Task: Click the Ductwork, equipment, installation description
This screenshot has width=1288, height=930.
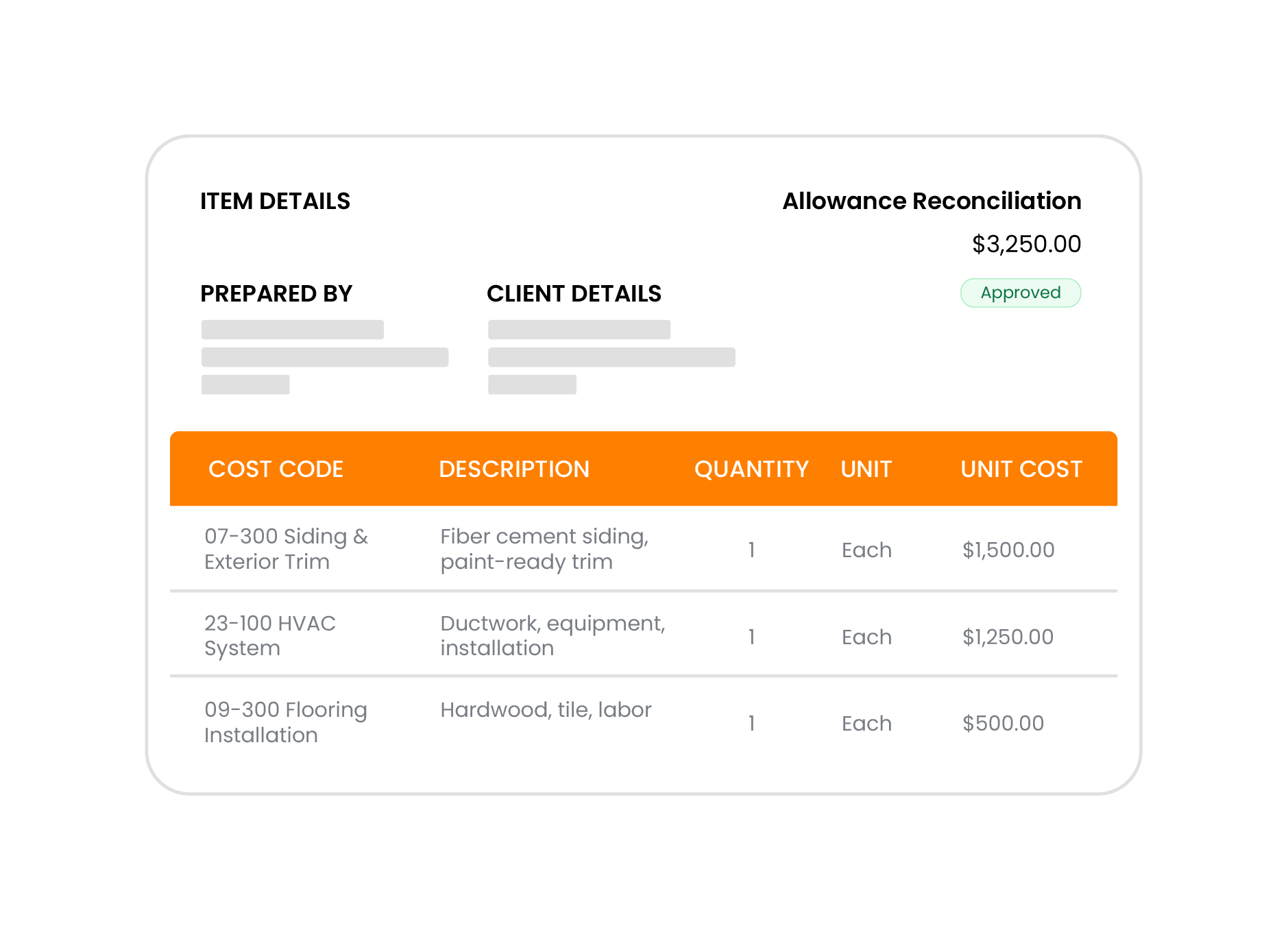Action: (x=552, y=635)
